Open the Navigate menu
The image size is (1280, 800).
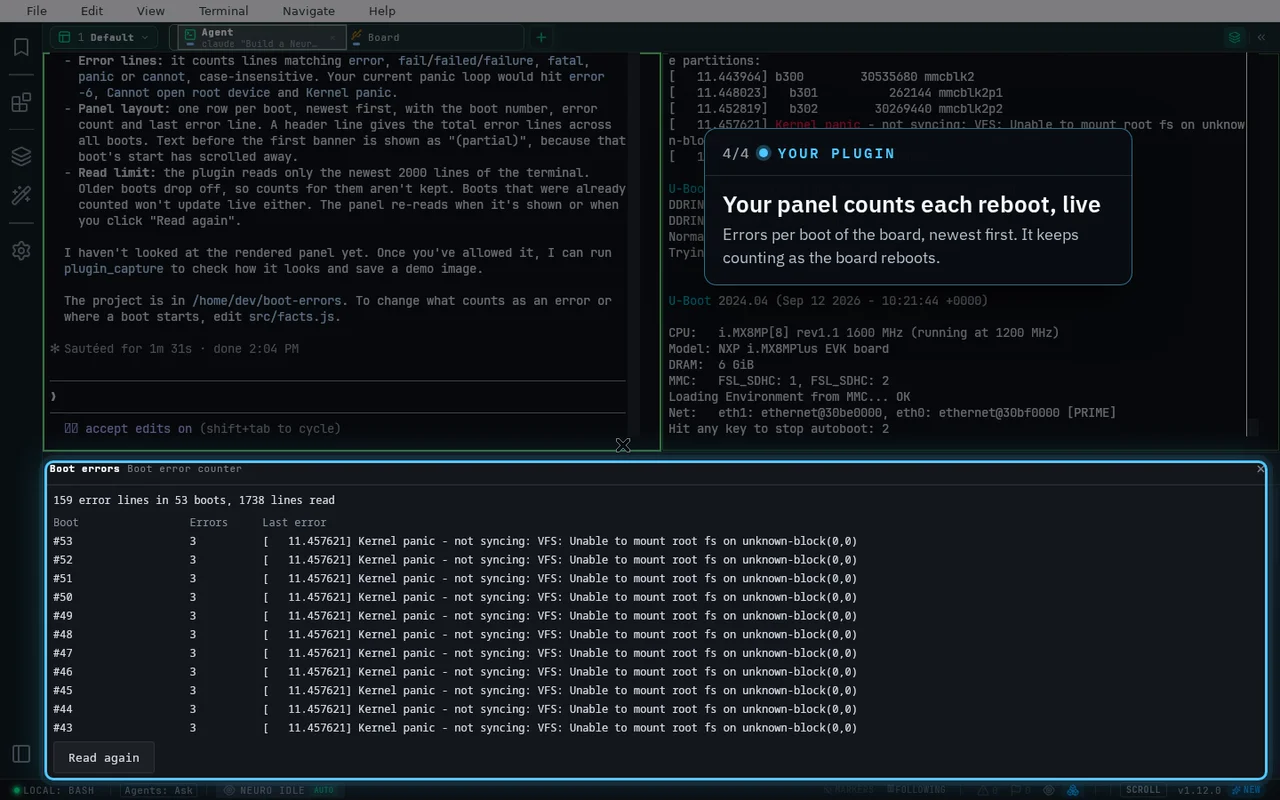click(x=309, y=11)
